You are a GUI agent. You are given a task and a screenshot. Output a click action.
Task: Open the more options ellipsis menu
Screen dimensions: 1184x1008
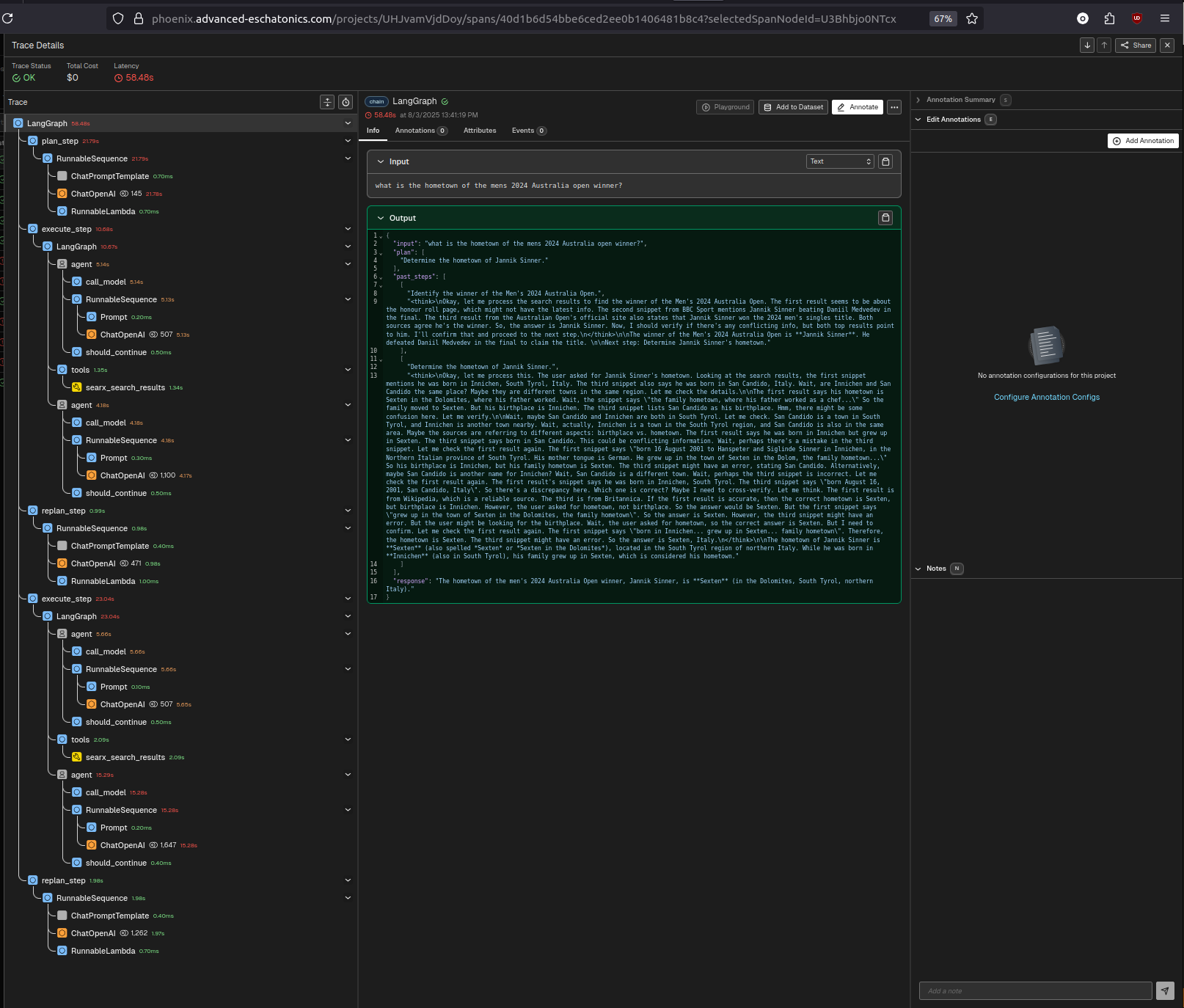click(x=894, y=107)
